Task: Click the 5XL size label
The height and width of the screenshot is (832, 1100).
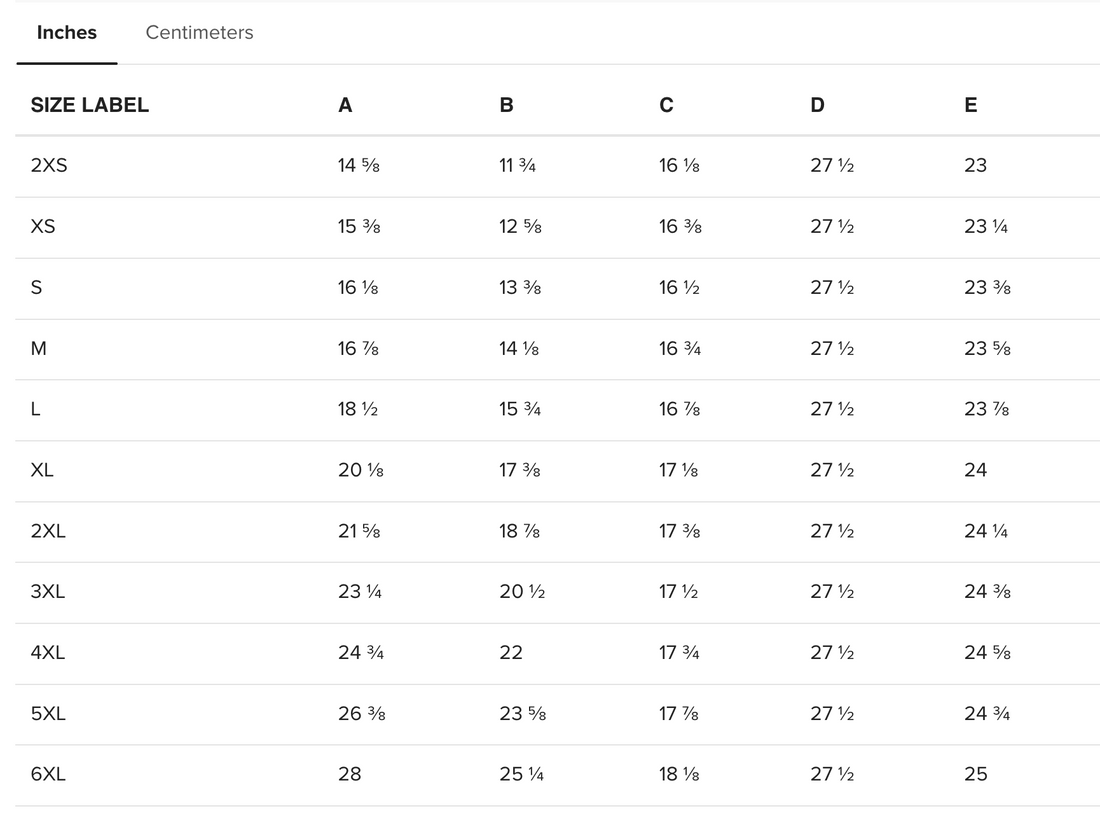Action: pos(48,713)
